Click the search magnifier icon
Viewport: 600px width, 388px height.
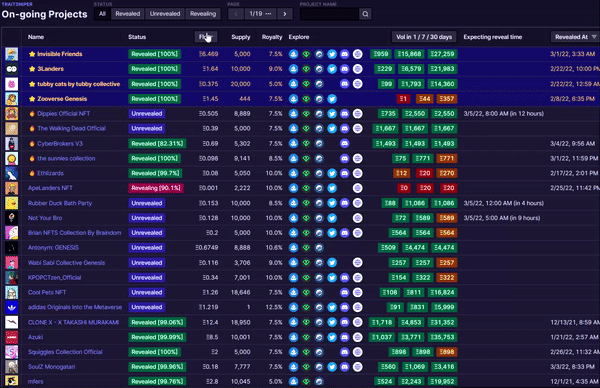click(x=365, y=14)
